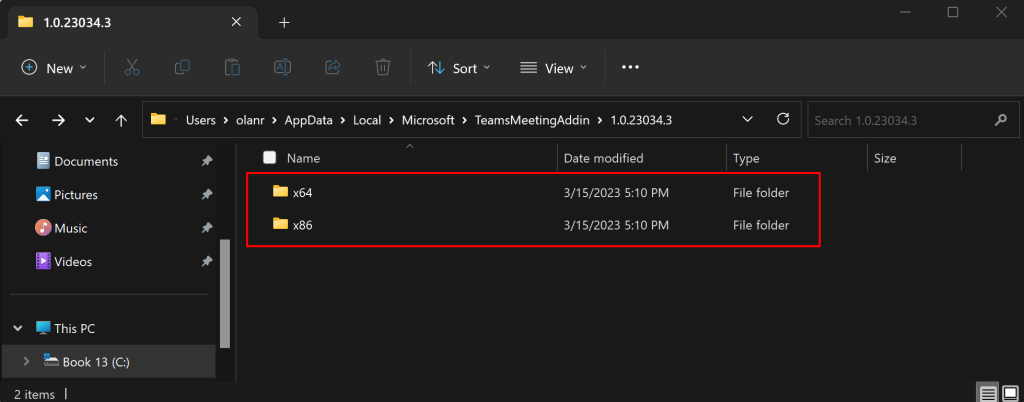Image resolution: width=1024 pixels, height=402 pixels.
Task: Click the Paste clipboard icon
Action: (232, 68)
